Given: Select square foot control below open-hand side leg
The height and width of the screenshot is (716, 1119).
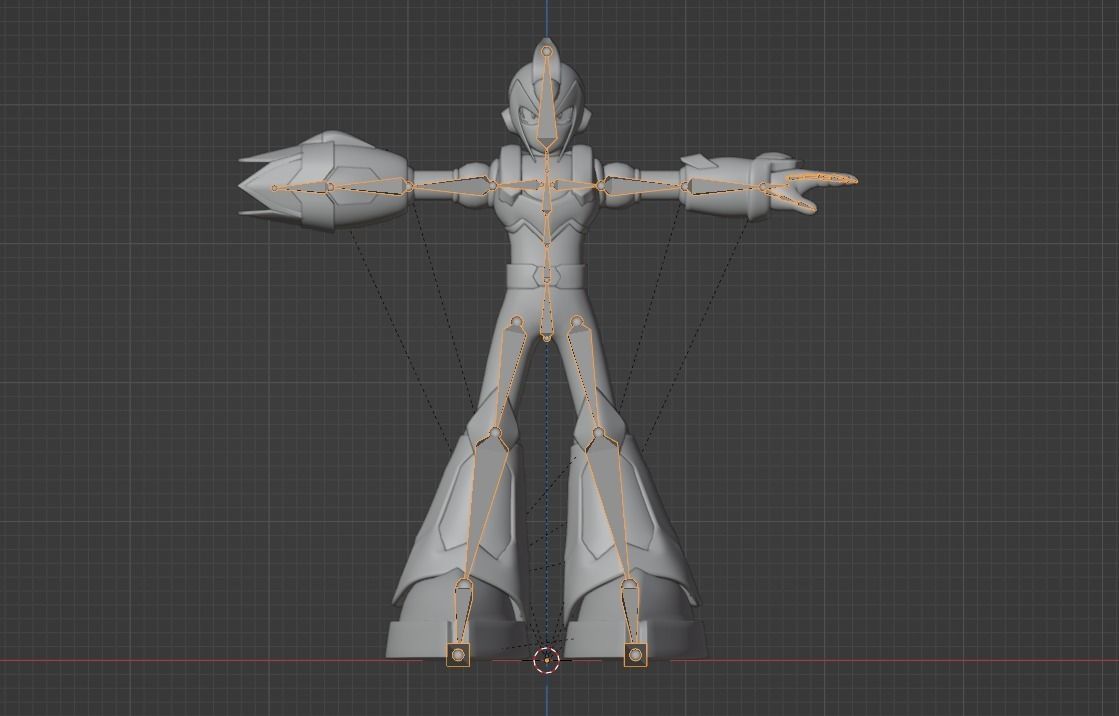Looking at the screenshot, I should pos(636,654).
